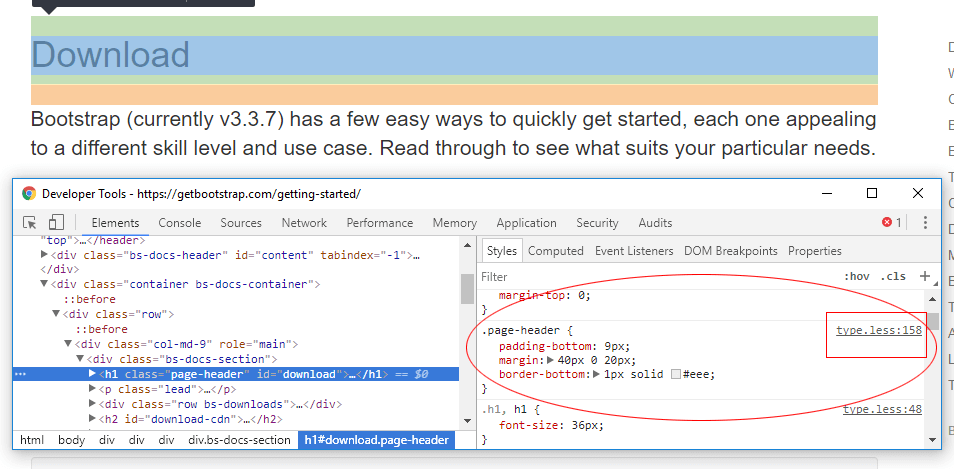The width and height of the screenshot is (954, 469).
Task: Collapse the container bs-docs-container div
Action: [x=44, y=284]
